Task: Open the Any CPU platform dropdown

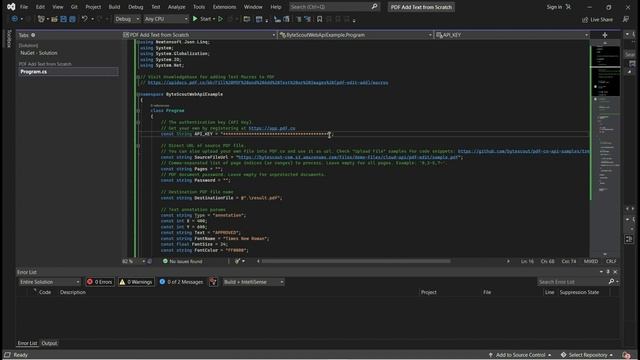Action: 166,19
